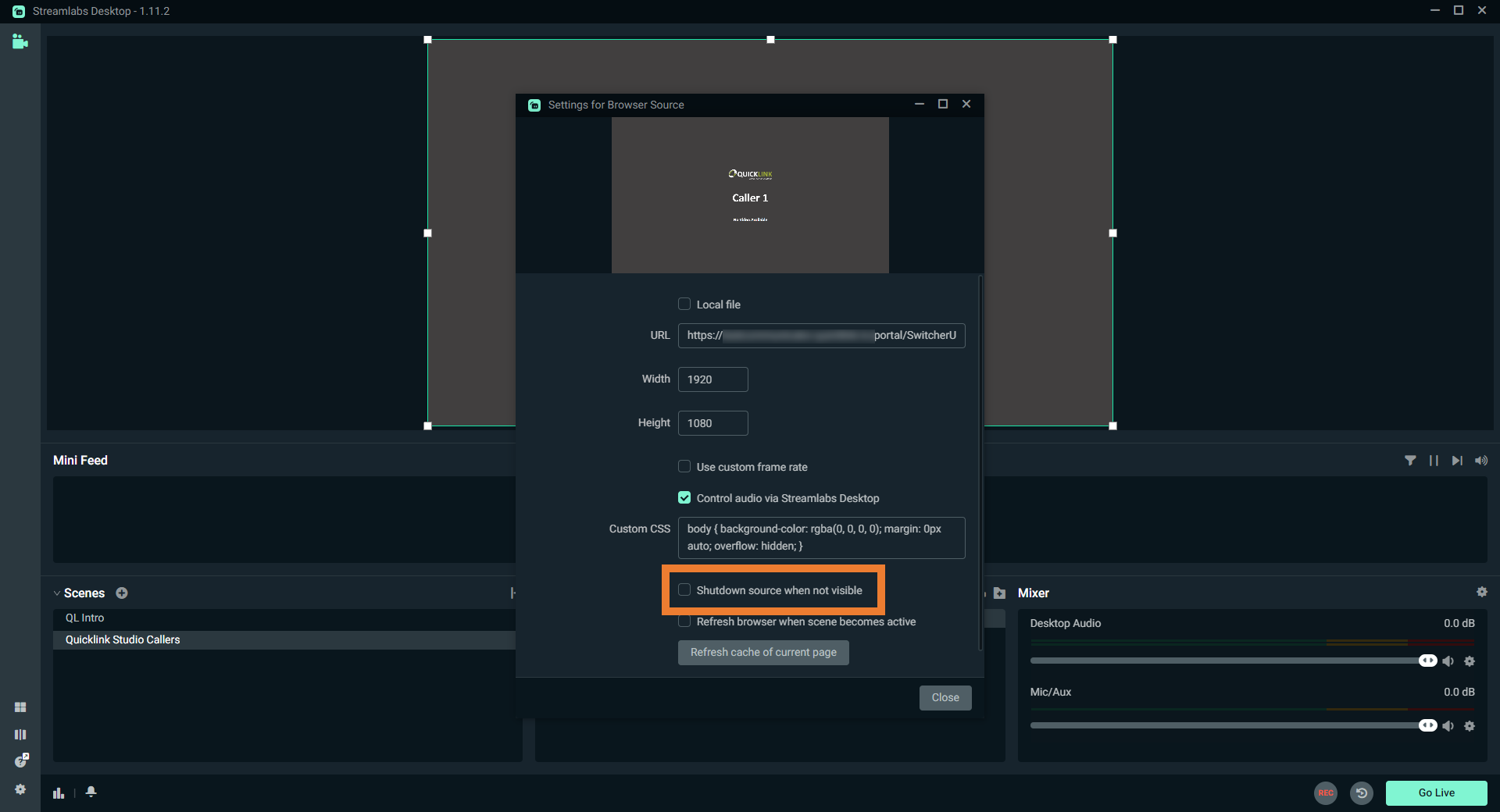Viewport: 1500px width, 812px height.
Task: Enable Local file checkbox
Action: (x=684, y=304)
